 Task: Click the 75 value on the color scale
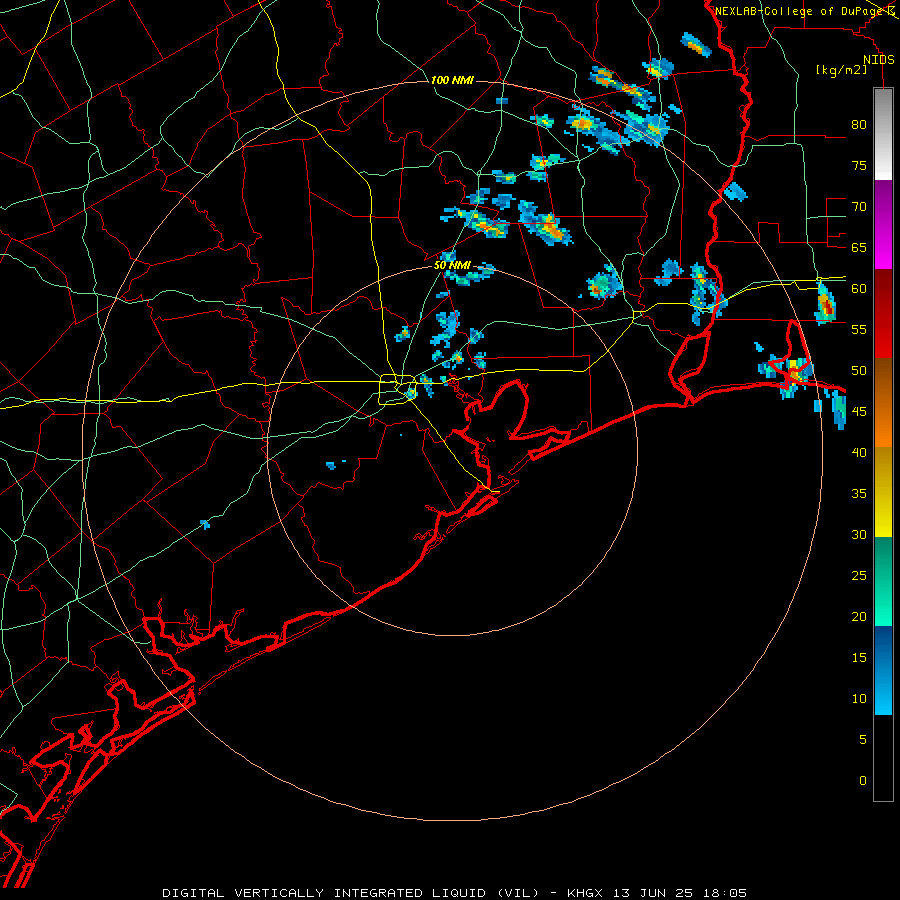[859, 165]
